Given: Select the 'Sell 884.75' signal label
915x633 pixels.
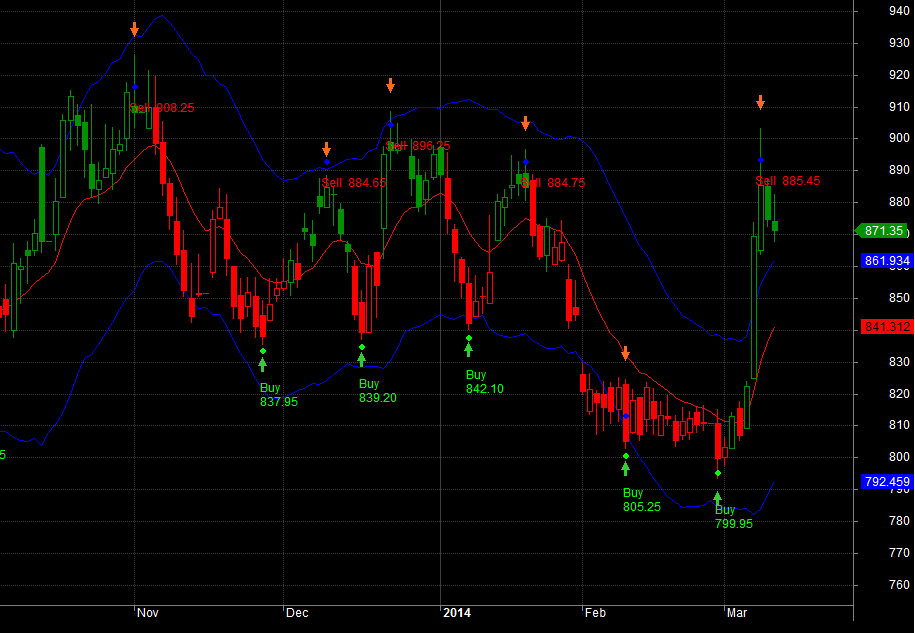Looking at the screenshot, I should coord(553,183).
